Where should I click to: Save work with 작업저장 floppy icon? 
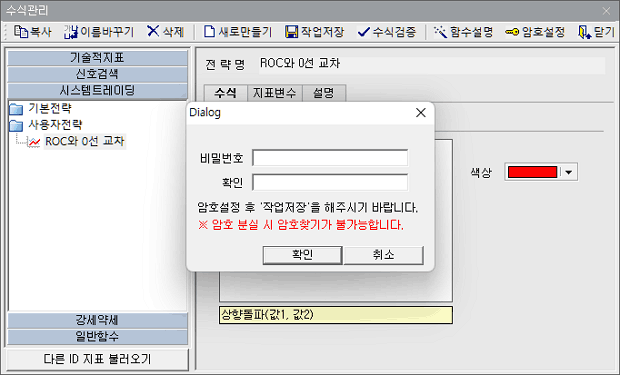tap(291, 32)
